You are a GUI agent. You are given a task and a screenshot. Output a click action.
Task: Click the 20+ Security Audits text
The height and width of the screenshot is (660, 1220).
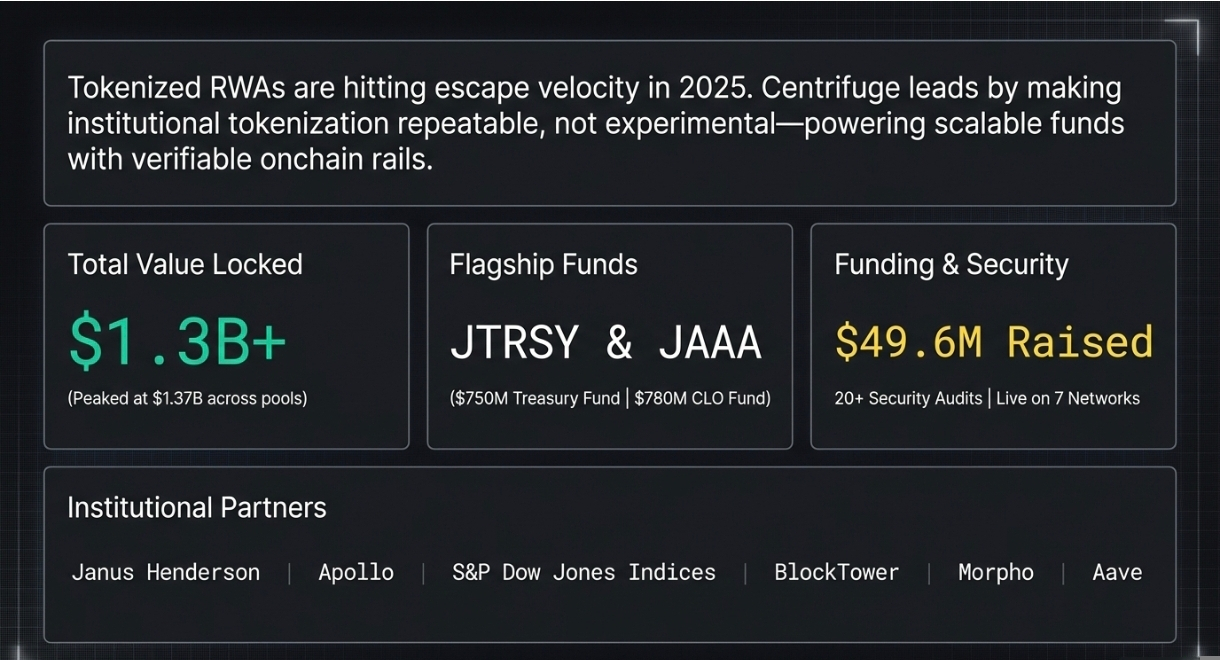point(908,398)
